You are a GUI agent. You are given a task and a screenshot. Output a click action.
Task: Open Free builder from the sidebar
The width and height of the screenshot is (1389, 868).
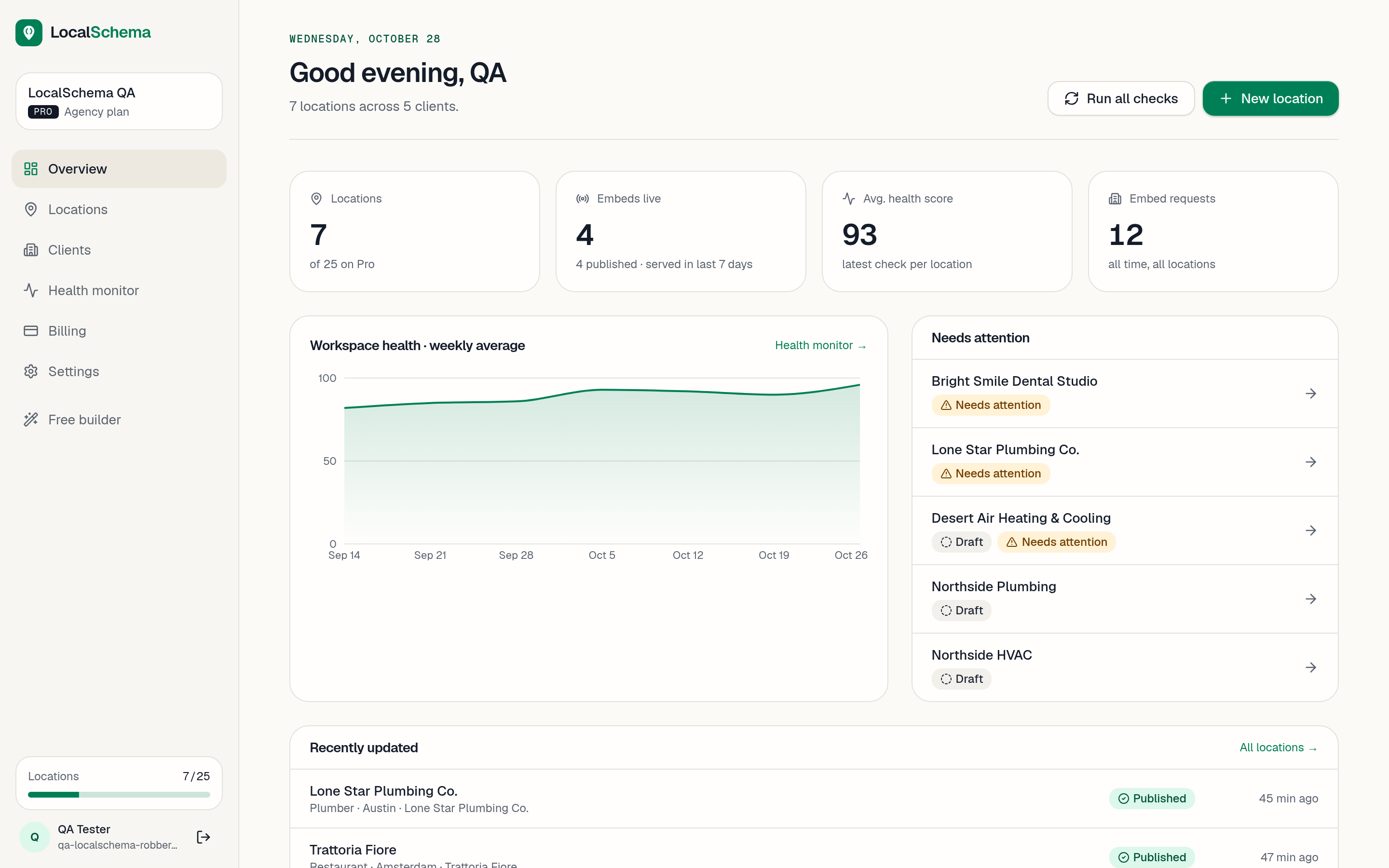tap(119, 420)
